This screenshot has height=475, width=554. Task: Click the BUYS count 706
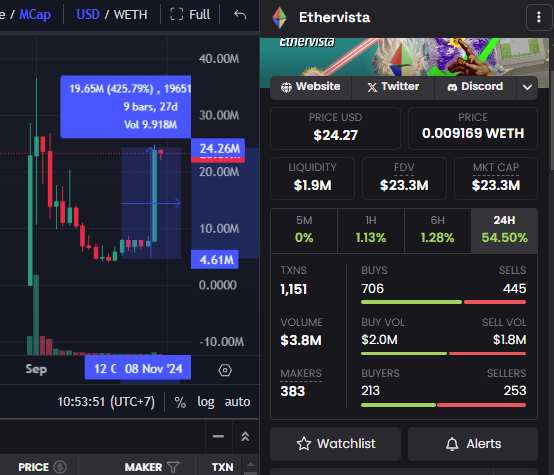372,289
